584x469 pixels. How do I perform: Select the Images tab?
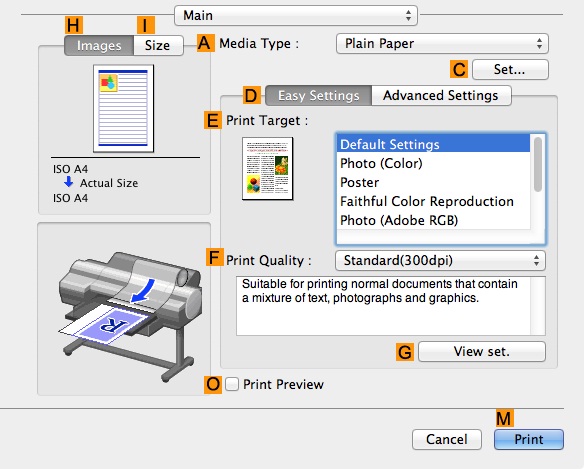click(x=99, y=45)
